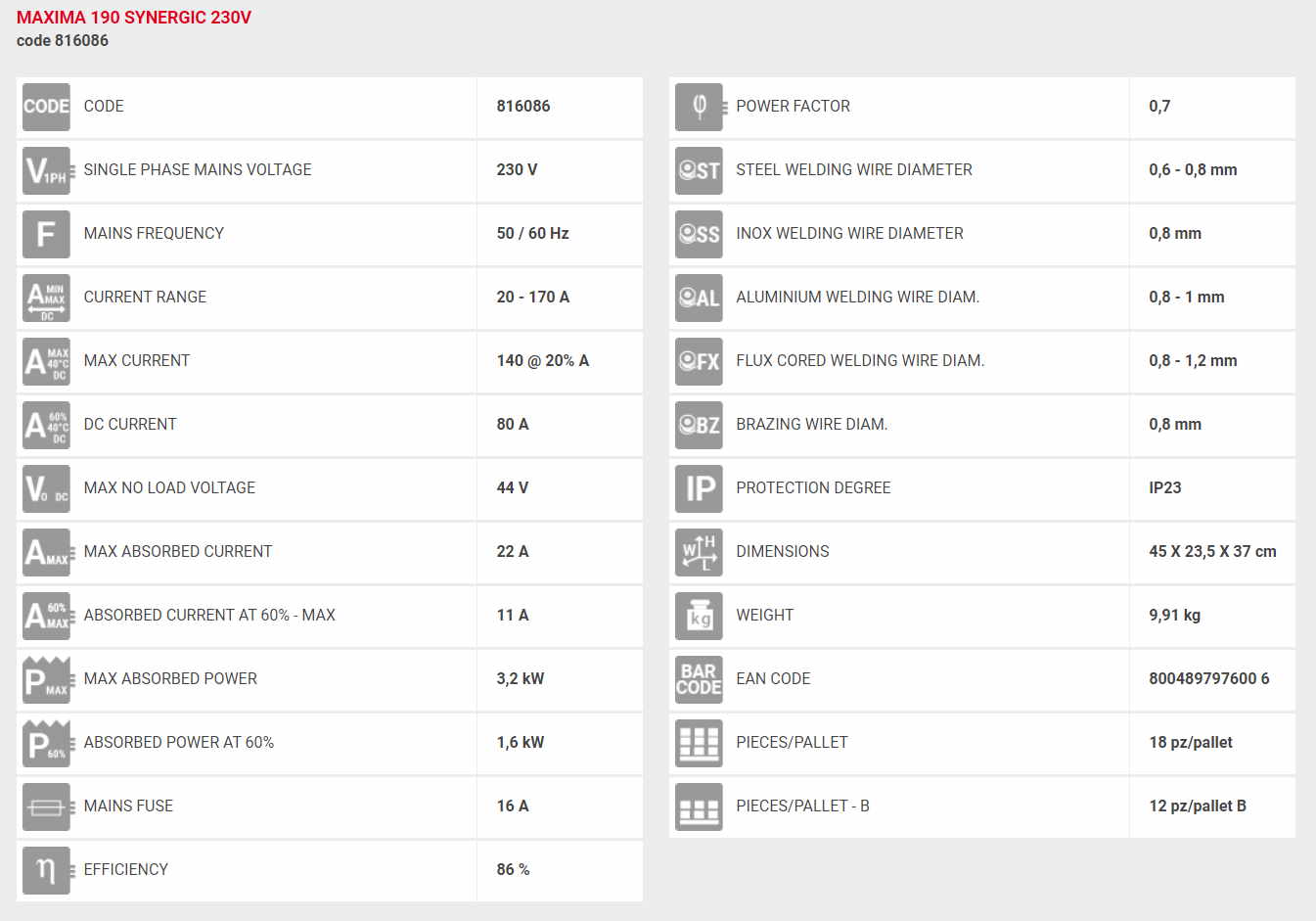Select the 'IP23' protection value

pyautogui.click(x=1164, y=488)
